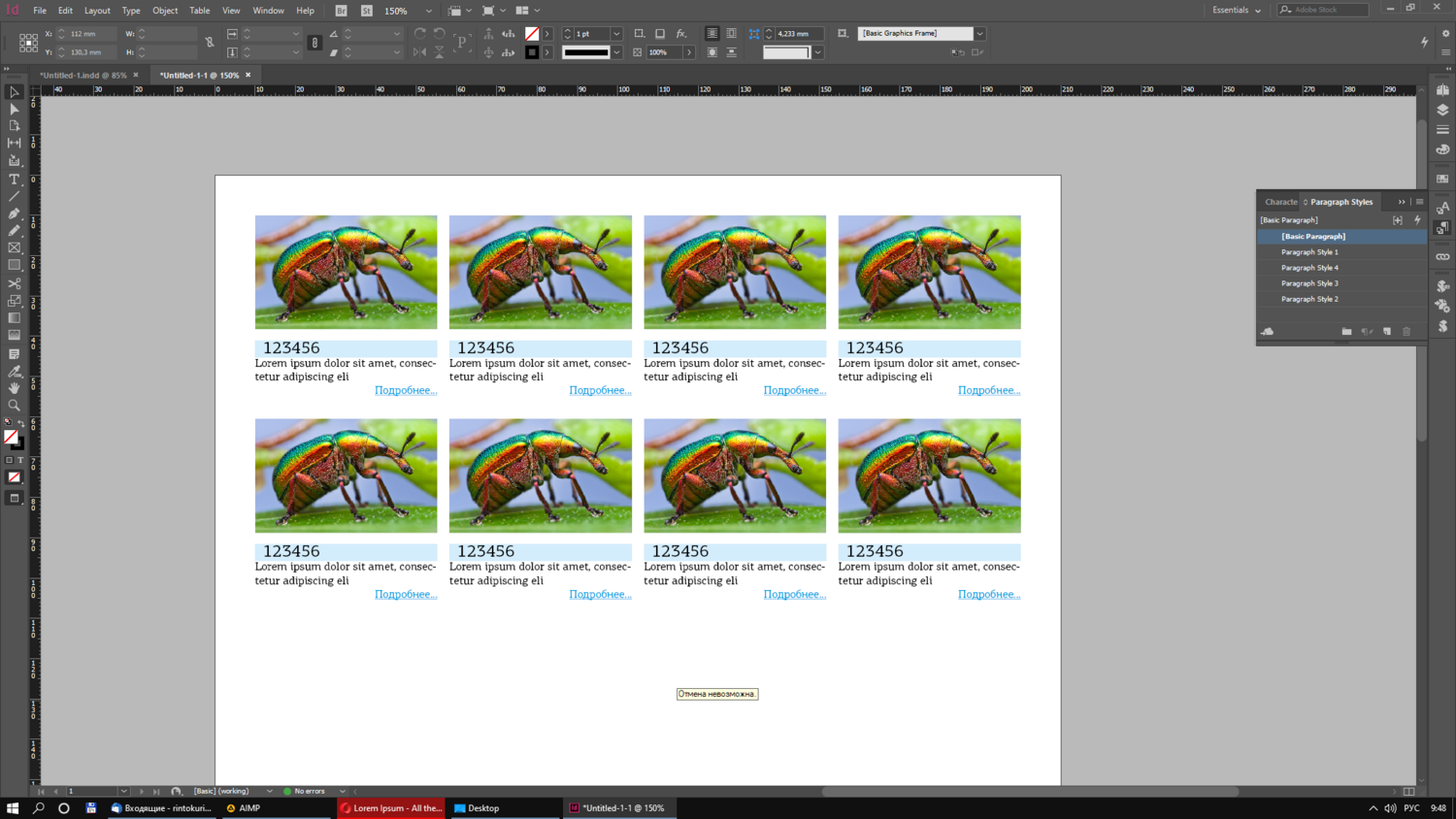Image resolution: width=1456 pixels, height=819 pixels.
Task: Select Paragraph Style 3 in the panel
Action: [1309, 283]
